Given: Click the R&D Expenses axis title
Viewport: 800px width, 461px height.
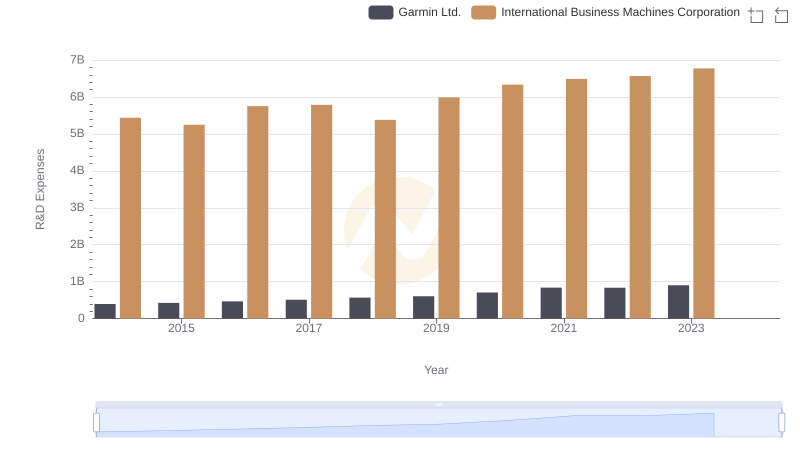Looking at the screenshot, I should pos(40,189).
